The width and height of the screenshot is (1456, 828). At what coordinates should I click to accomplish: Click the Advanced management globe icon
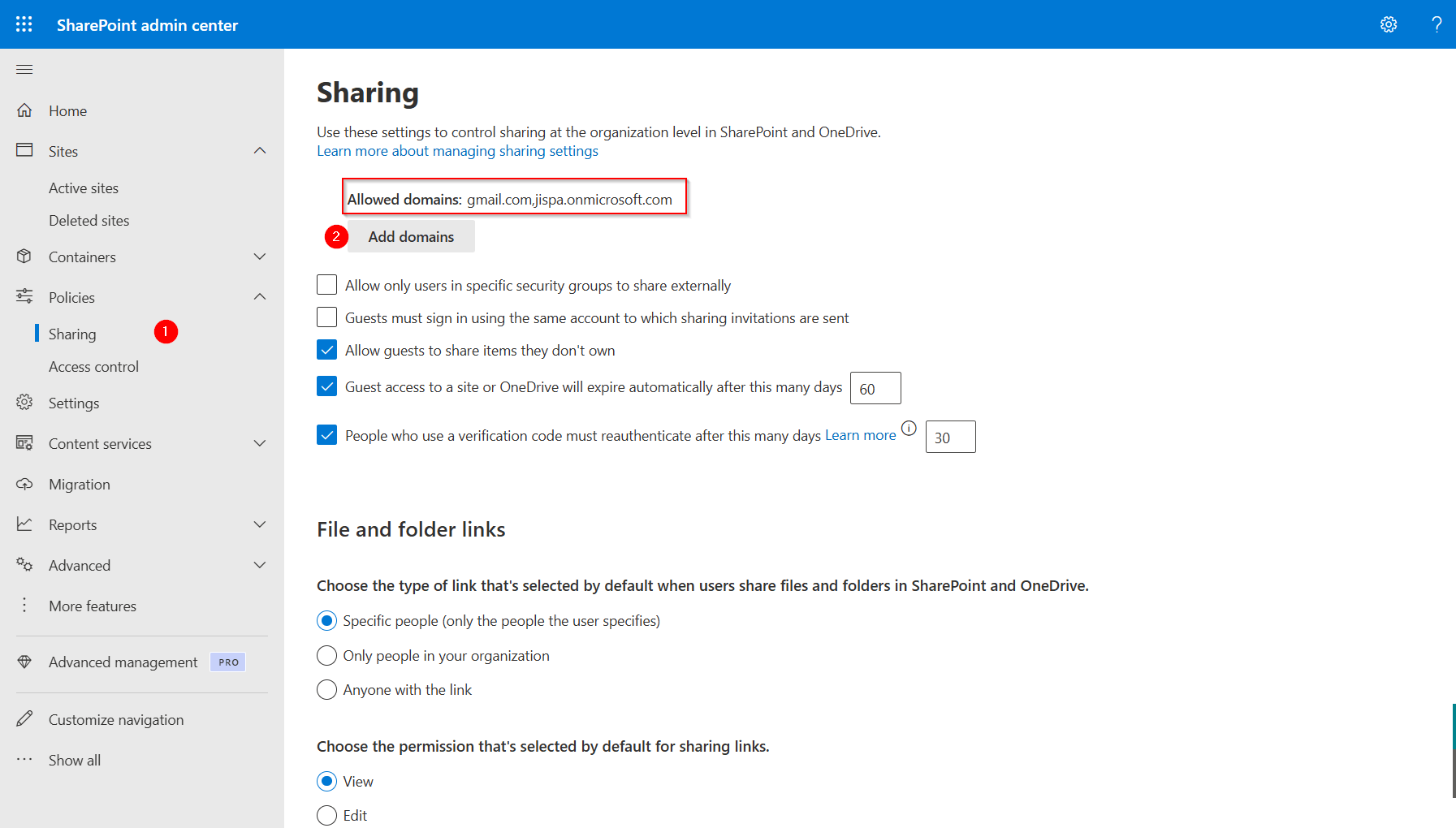25,662
